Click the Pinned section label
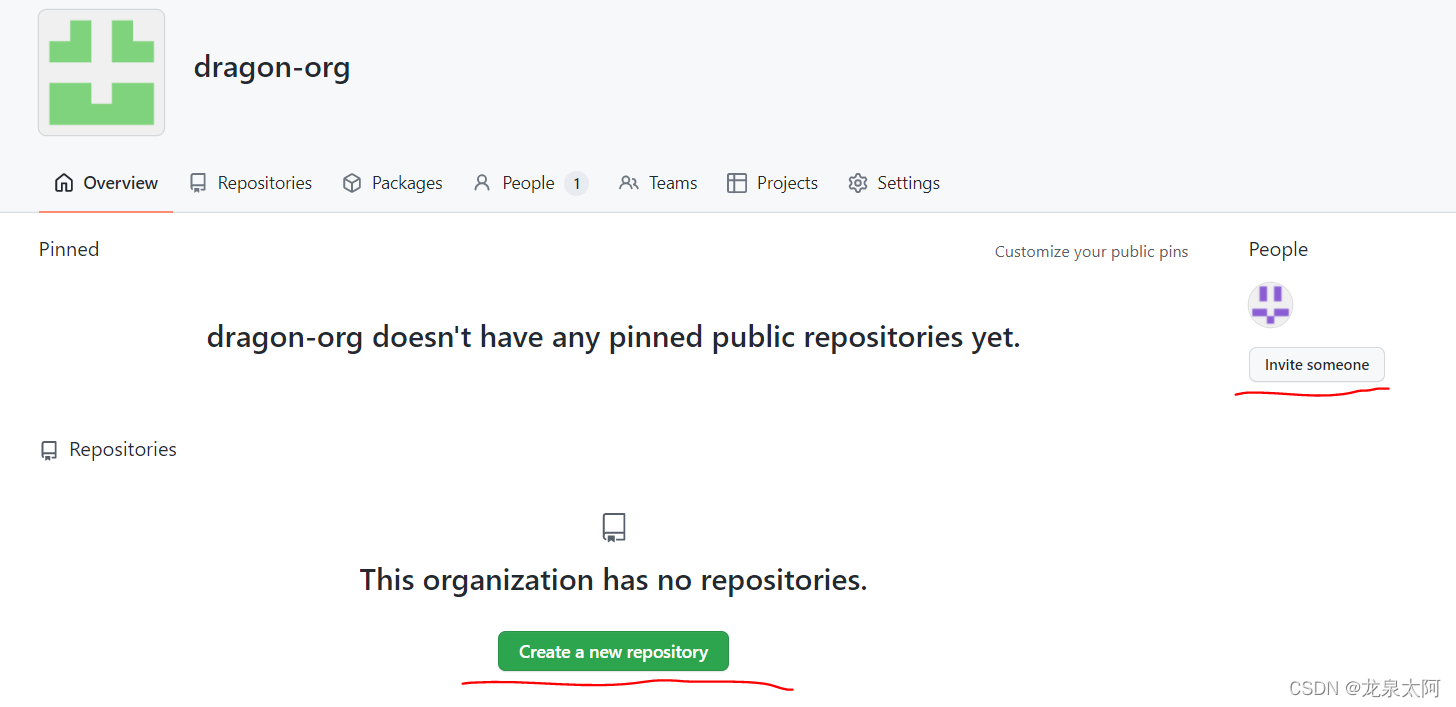Screen dimensions: 1456x707 [x=69, y=249]
